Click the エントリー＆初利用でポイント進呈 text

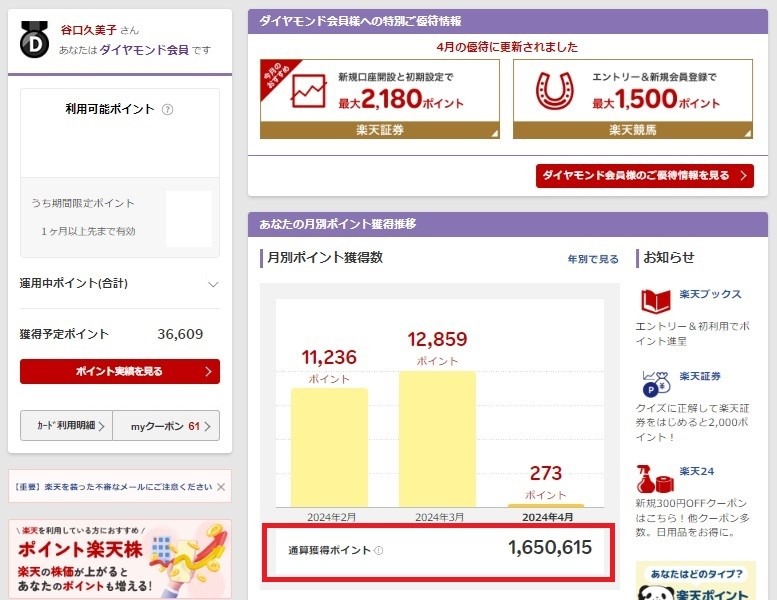(693, 333)
